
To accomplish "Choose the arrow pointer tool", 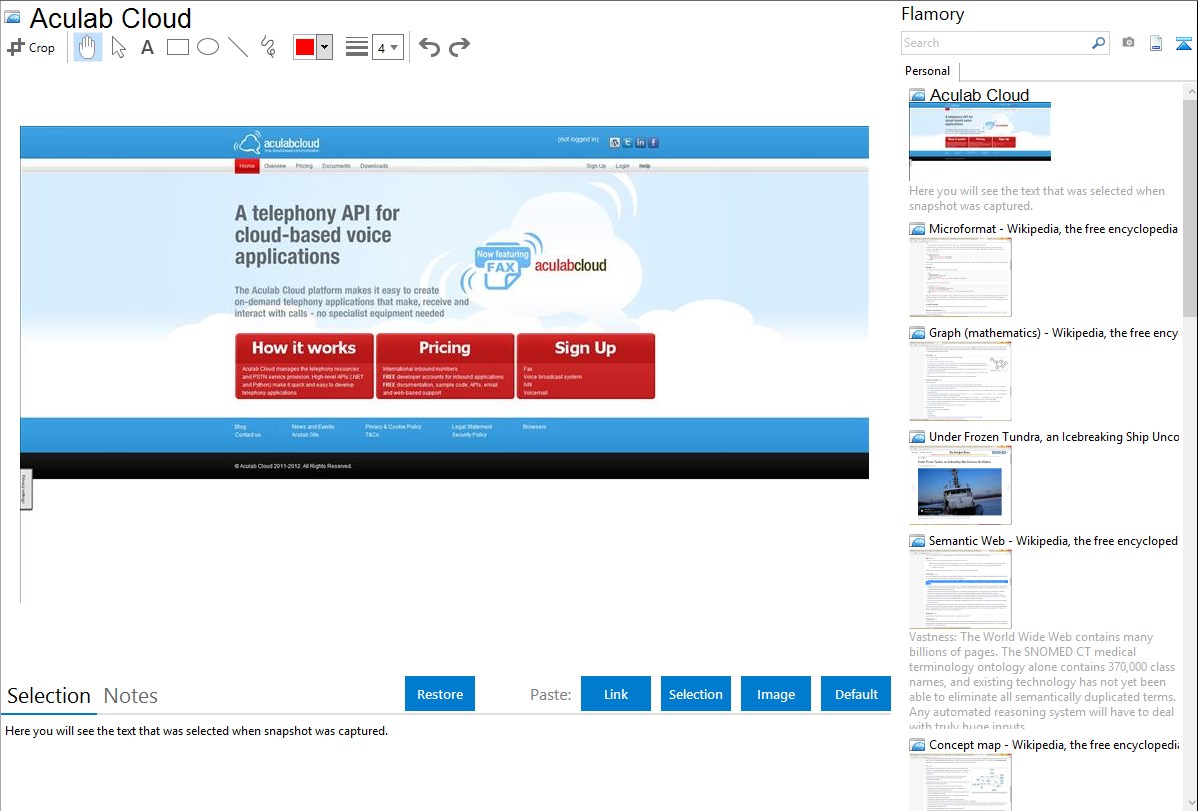I will point(118,47).
